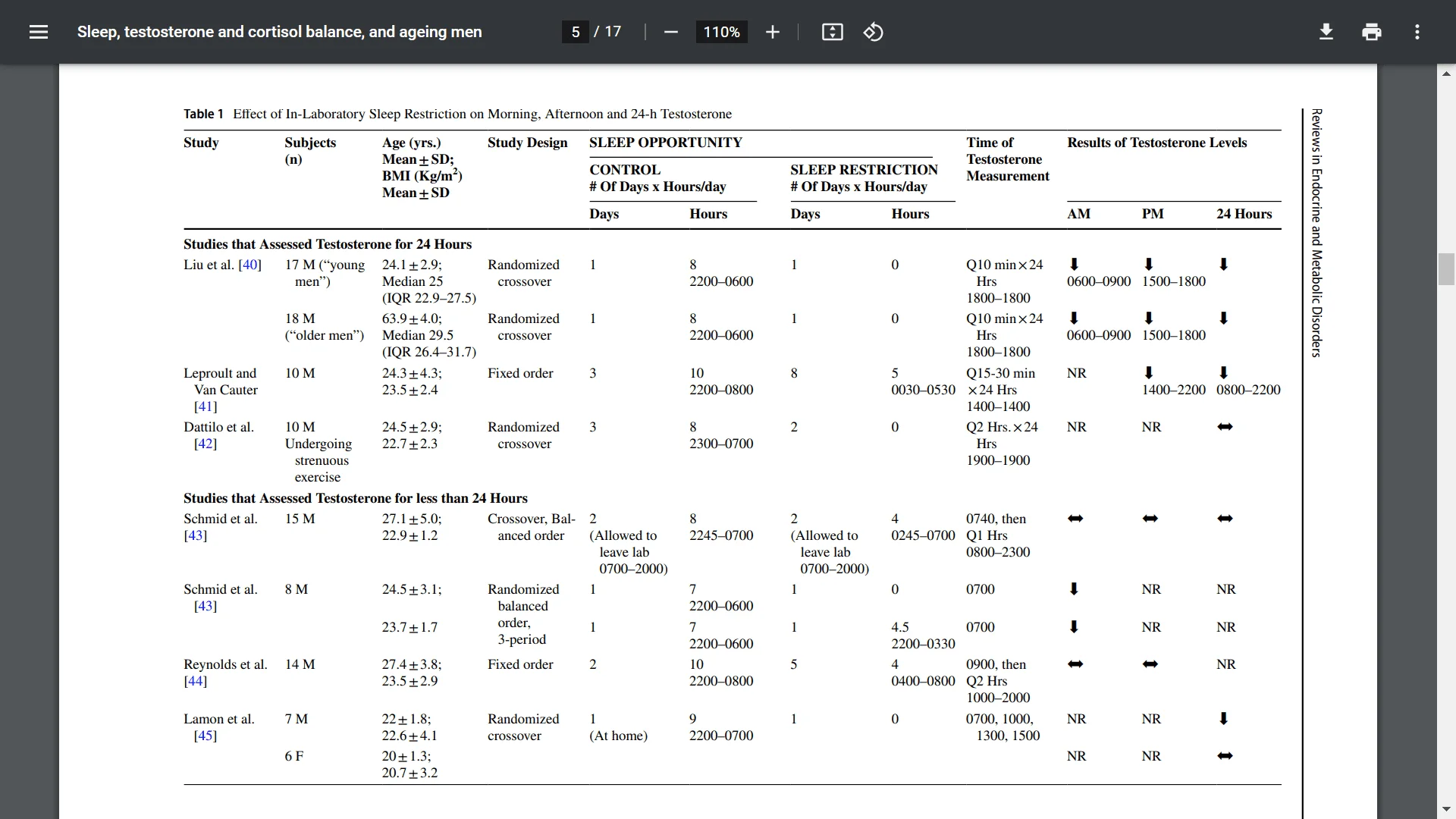Click '17 M ("young men")' subjects cell
Viewport: 1456px width, 819px height.
click(325, 273)
